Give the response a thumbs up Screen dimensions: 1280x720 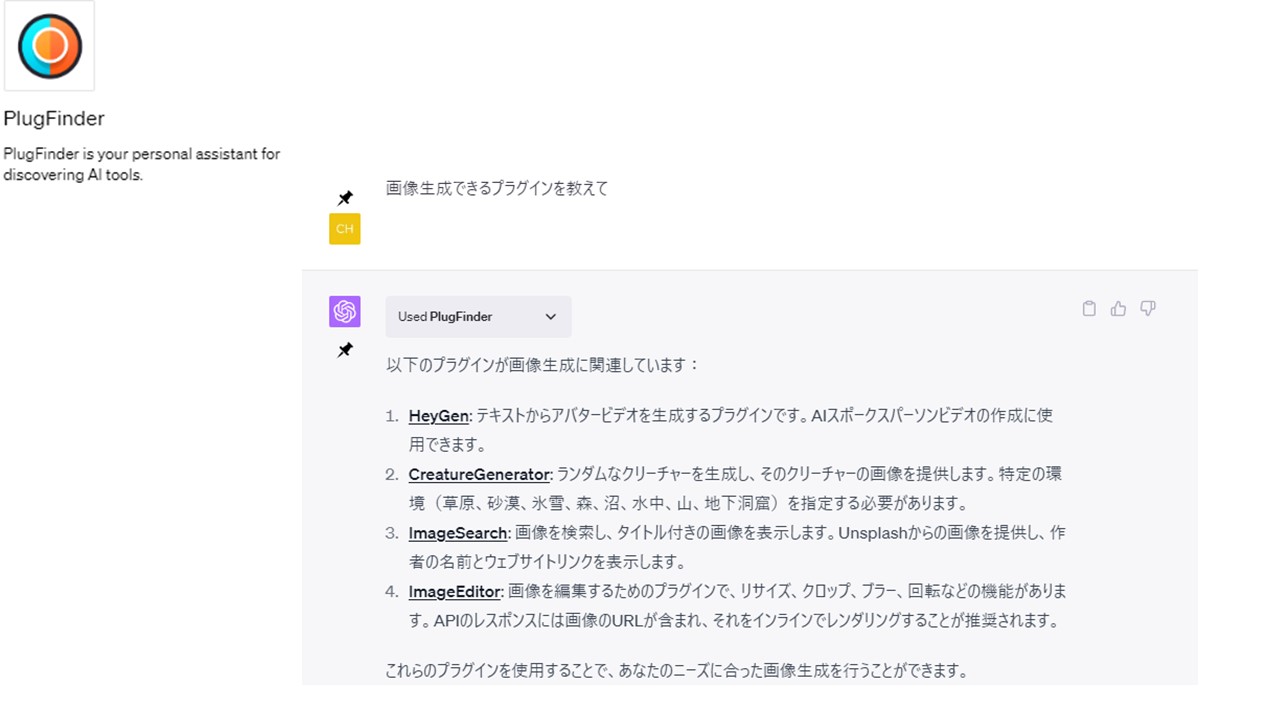tap(1118, 309)
